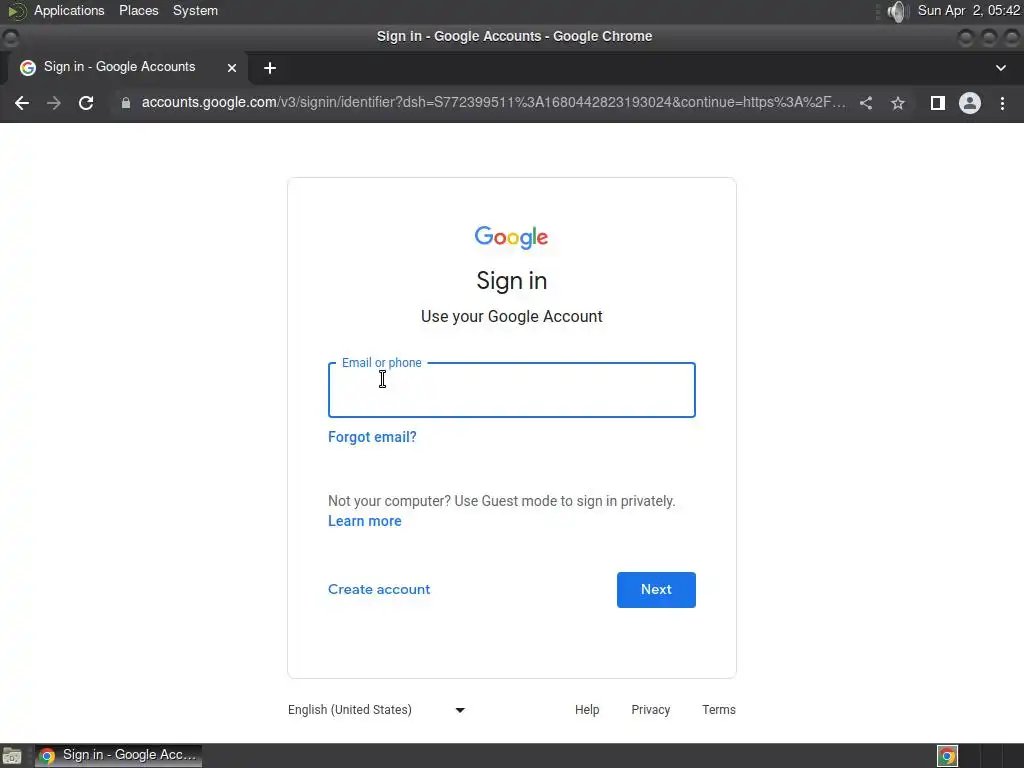The image size is (1024, 768).
Task: Open the Terms link in the footer
Action: coord(718,710)
